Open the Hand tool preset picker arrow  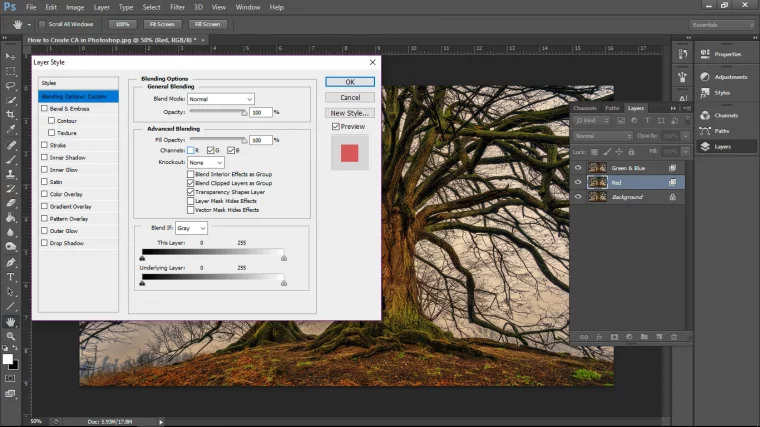coord(29,24)
